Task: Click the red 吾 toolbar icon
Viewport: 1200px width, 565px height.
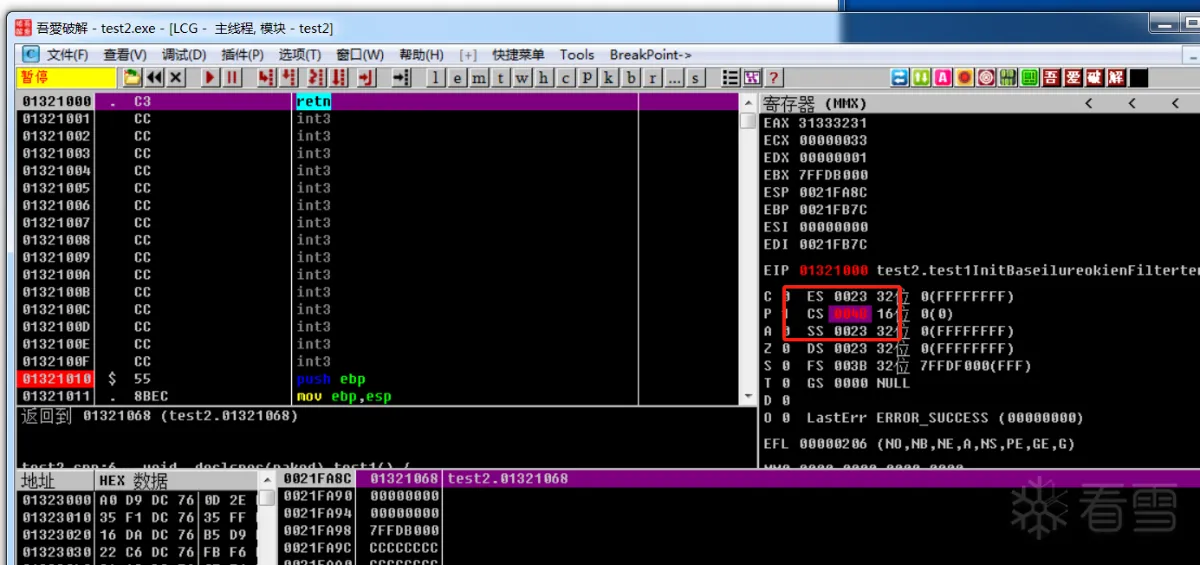Action: 1051,77
